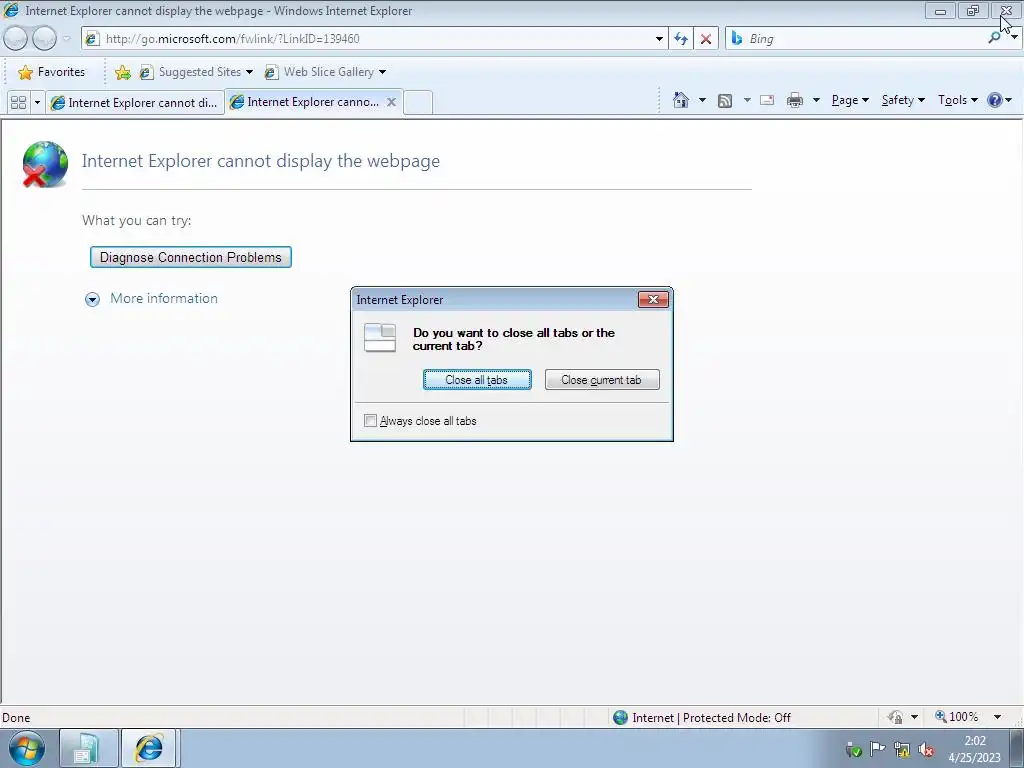Click the Restore Down window button

[973, 11]
